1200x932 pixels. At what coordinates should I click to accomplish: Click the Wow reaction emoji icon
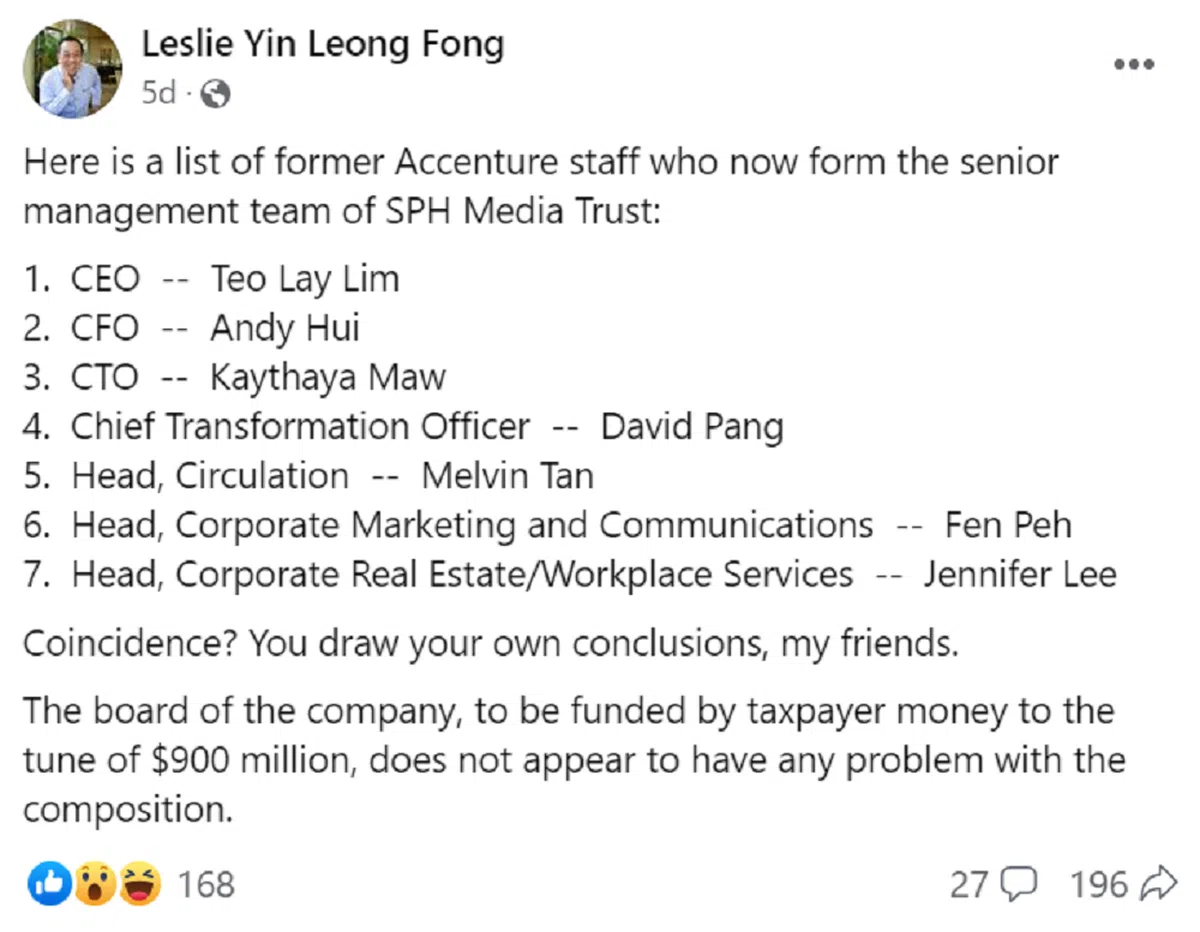click(94, 884)
